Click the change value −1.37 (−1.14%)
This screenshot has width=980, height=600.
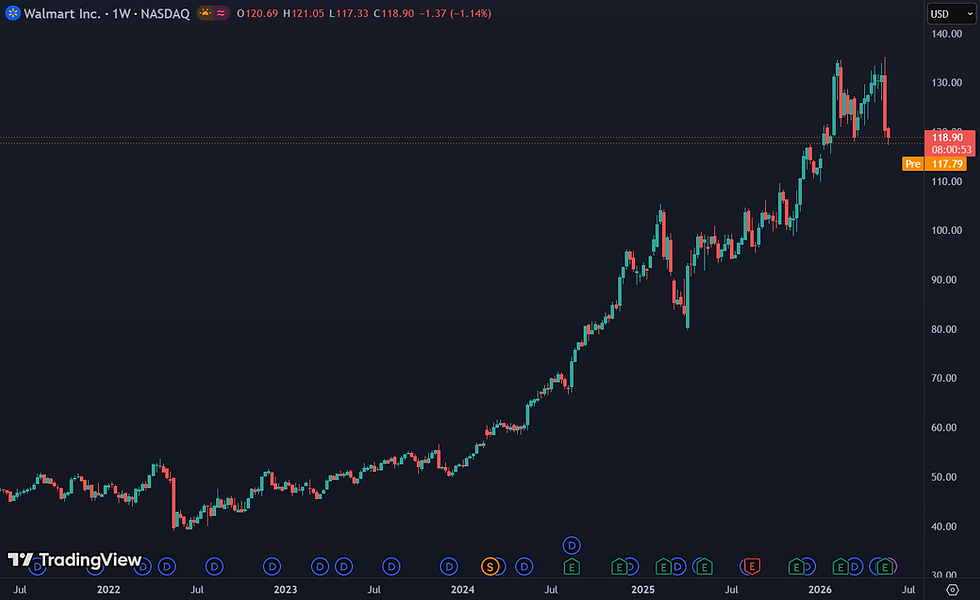pyautogui.click(x=456, y=13)
